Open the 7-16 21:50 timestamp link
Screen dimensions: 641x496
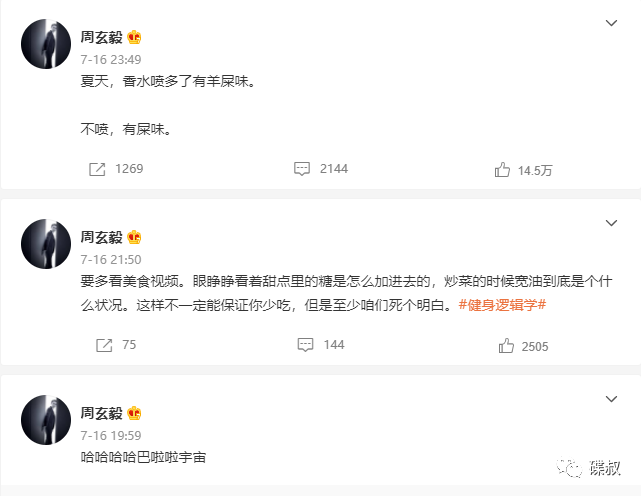tap(110, 260)
